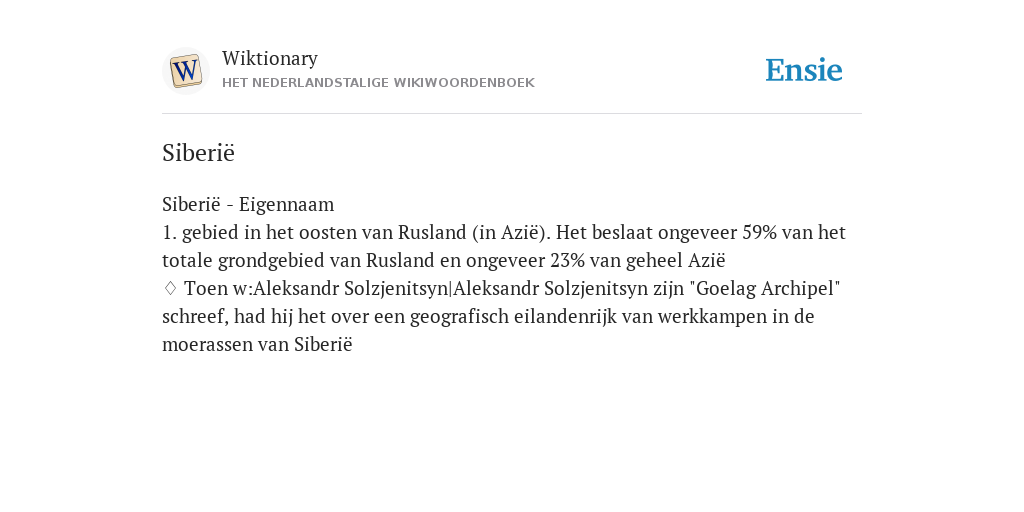Click the 'Siberië - Eigennaam' line
This screenshot has height=512, width=1024.
[x=248, y=204]
